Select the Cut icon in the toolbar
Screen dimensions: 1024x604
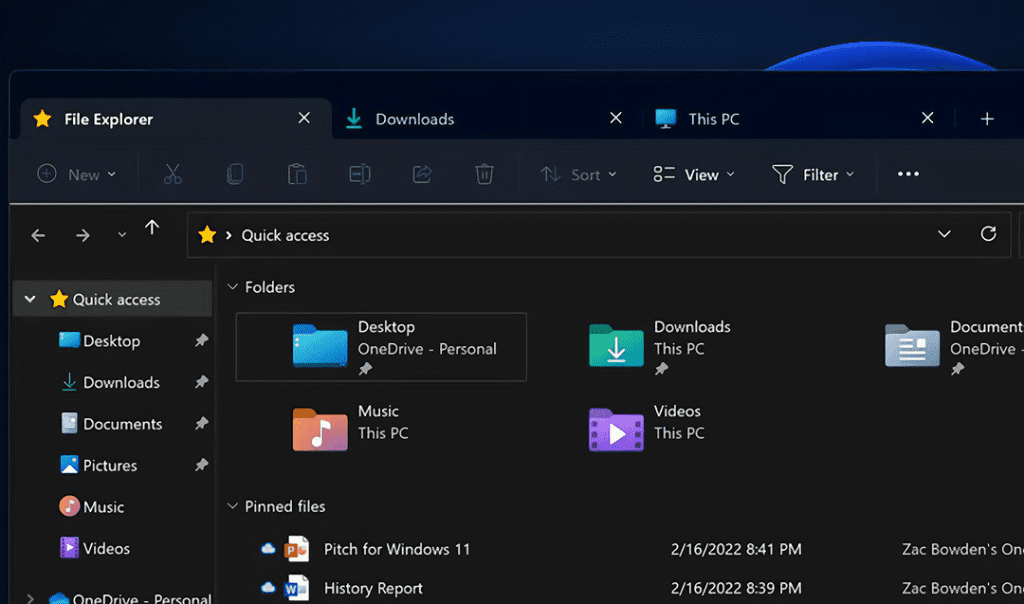(x=172, y=174)
